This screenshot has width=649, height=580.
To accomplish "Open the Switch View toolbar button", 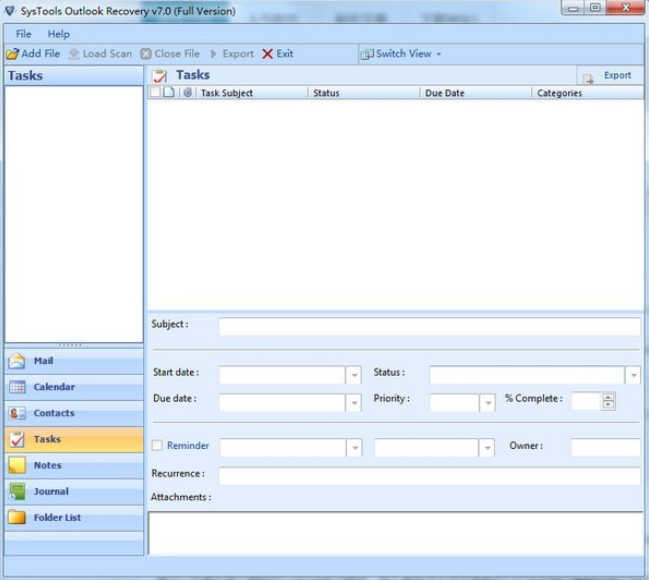I will pyautogui.click(x=400, y=54).
